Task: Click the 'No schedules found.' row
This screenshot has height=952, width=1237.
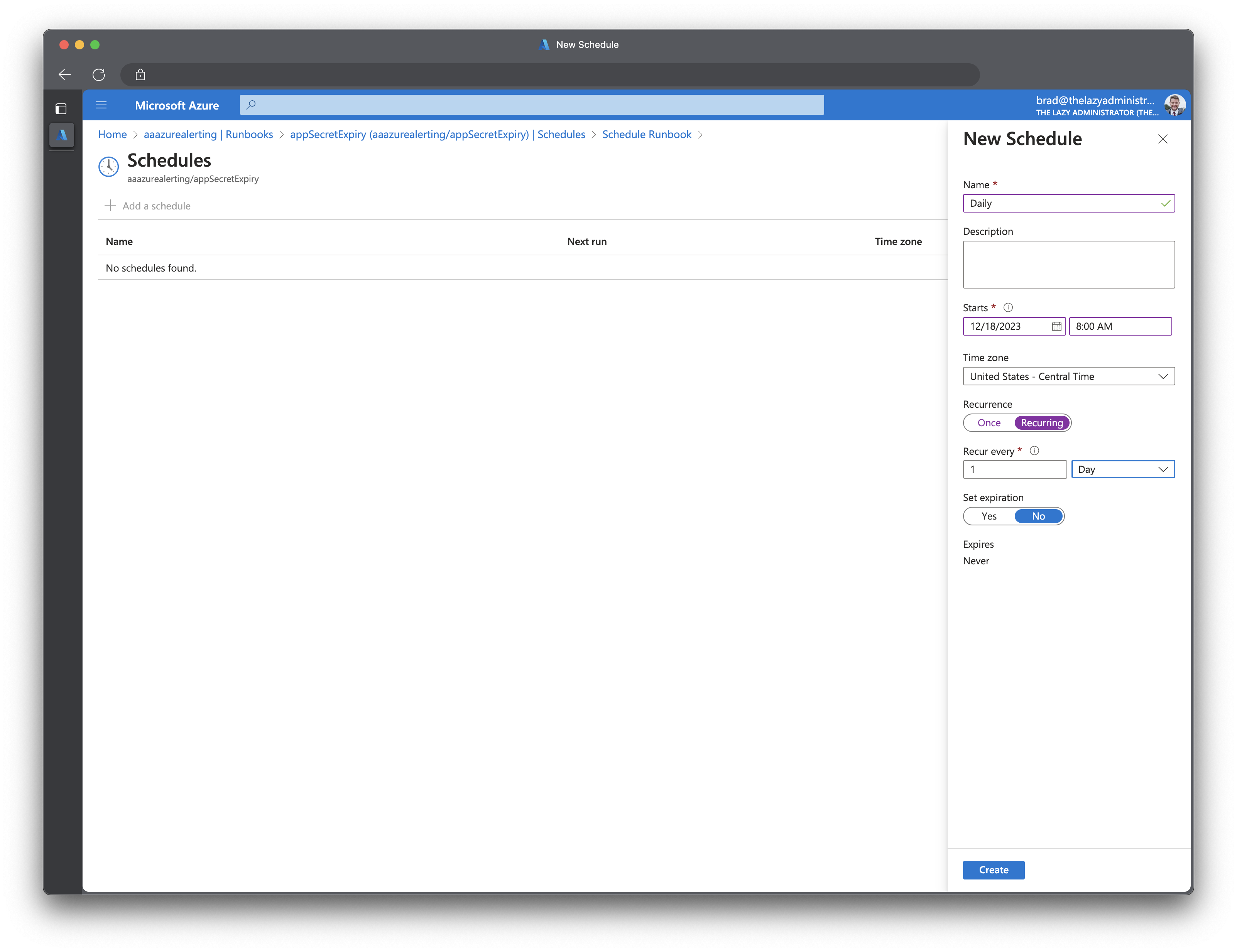Action: pyautogui.click(x=522, y=268)
